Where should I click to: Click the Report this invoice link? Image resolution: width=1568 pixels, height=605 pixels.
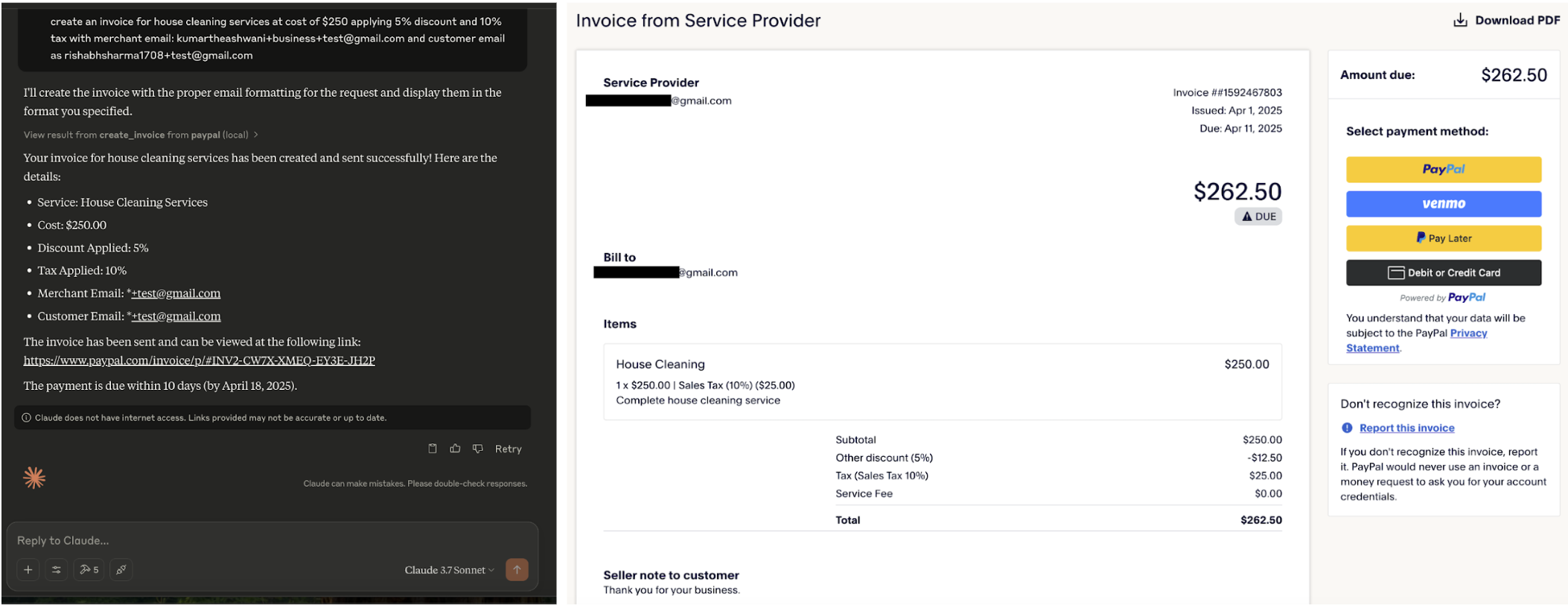pyautogui.click(x=1406, y=428)
